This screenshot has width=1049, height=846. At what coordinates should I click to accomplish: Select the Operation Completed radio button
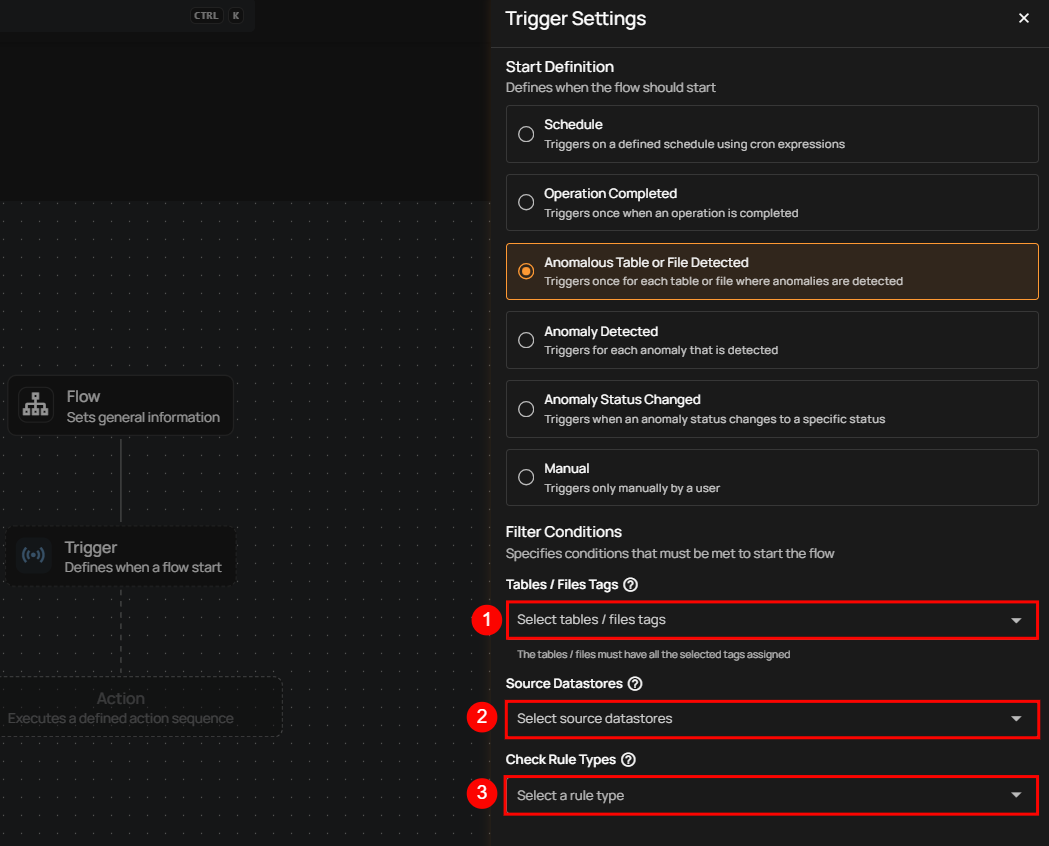526,202
